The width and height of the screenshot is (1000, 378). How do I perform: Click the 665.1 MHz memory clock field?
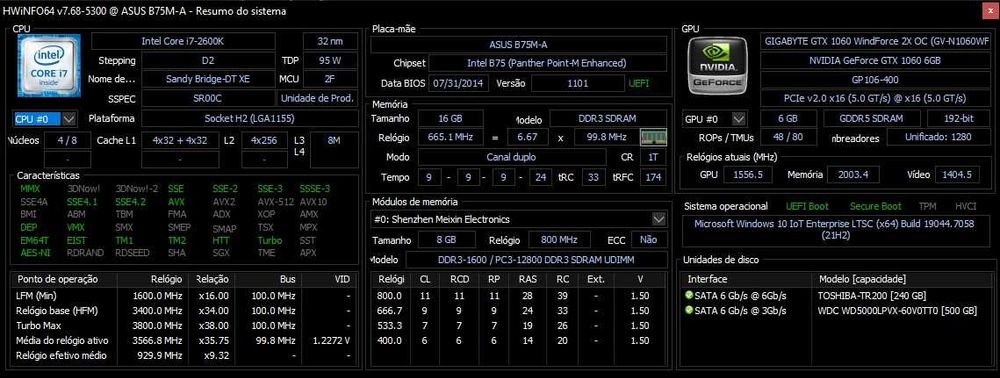tap(450, 138)
